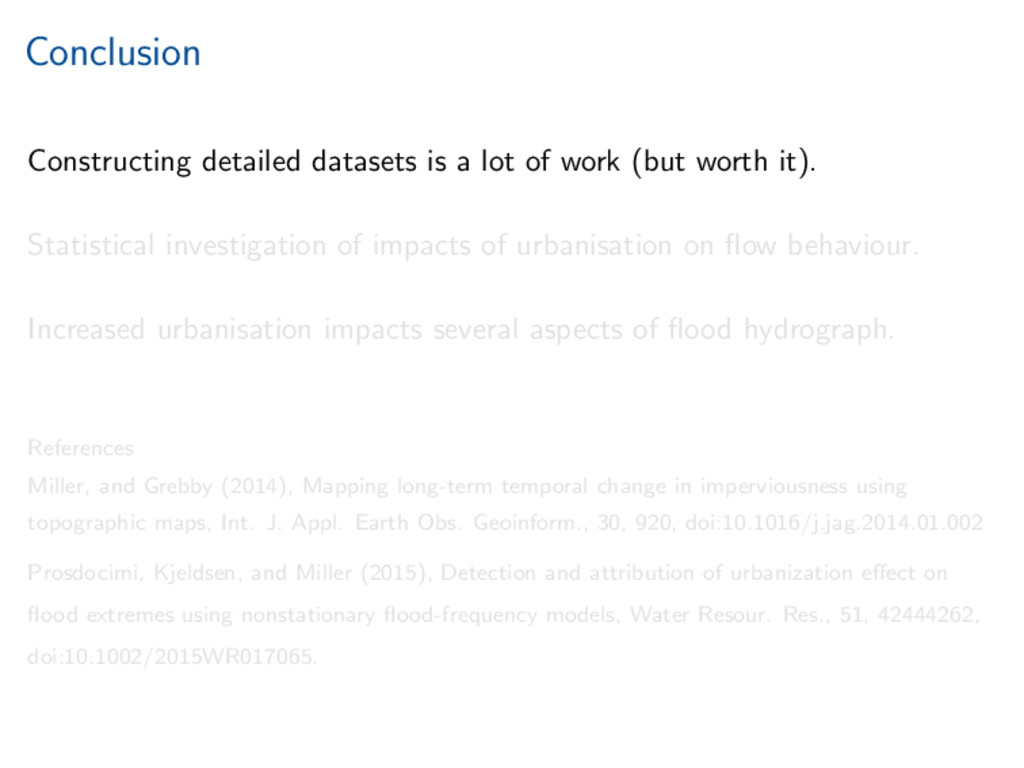
Task: Open doi:10.1016/j.jag.2014.01.002 link
Action: [833, 523]
